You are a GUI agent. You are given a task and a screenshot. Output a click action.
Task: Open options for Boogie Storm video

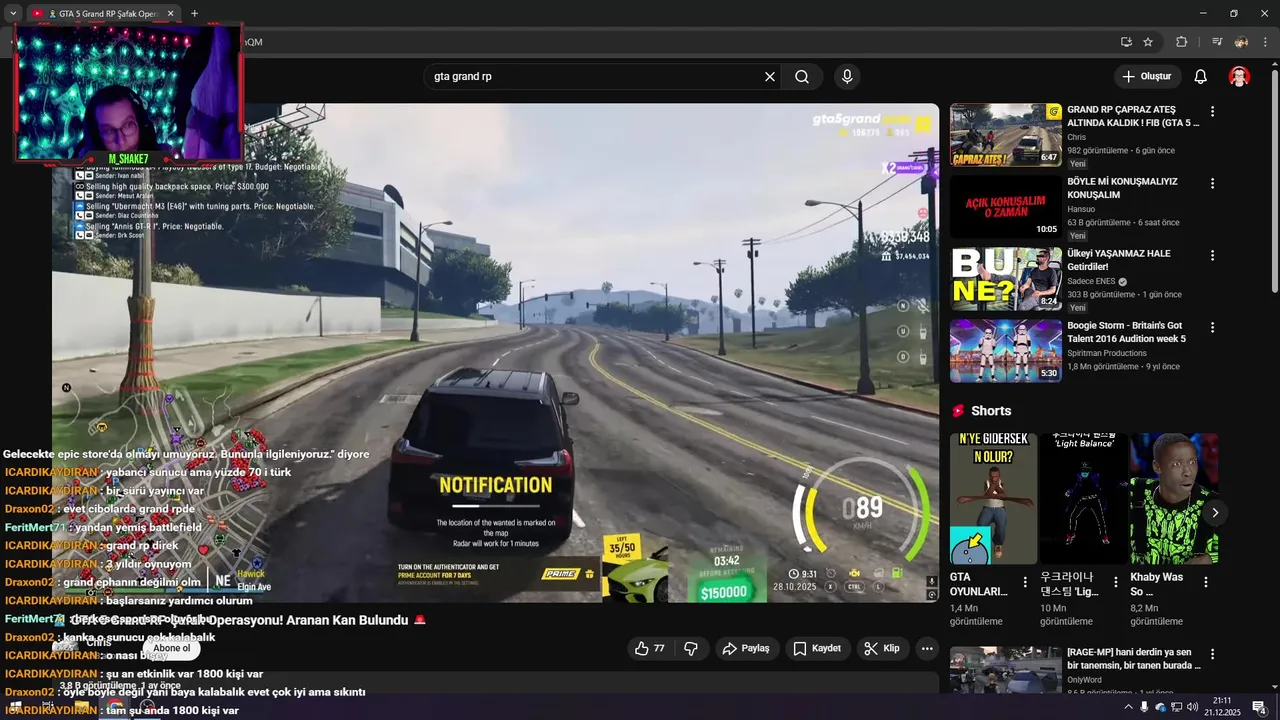coord(1212,328)
